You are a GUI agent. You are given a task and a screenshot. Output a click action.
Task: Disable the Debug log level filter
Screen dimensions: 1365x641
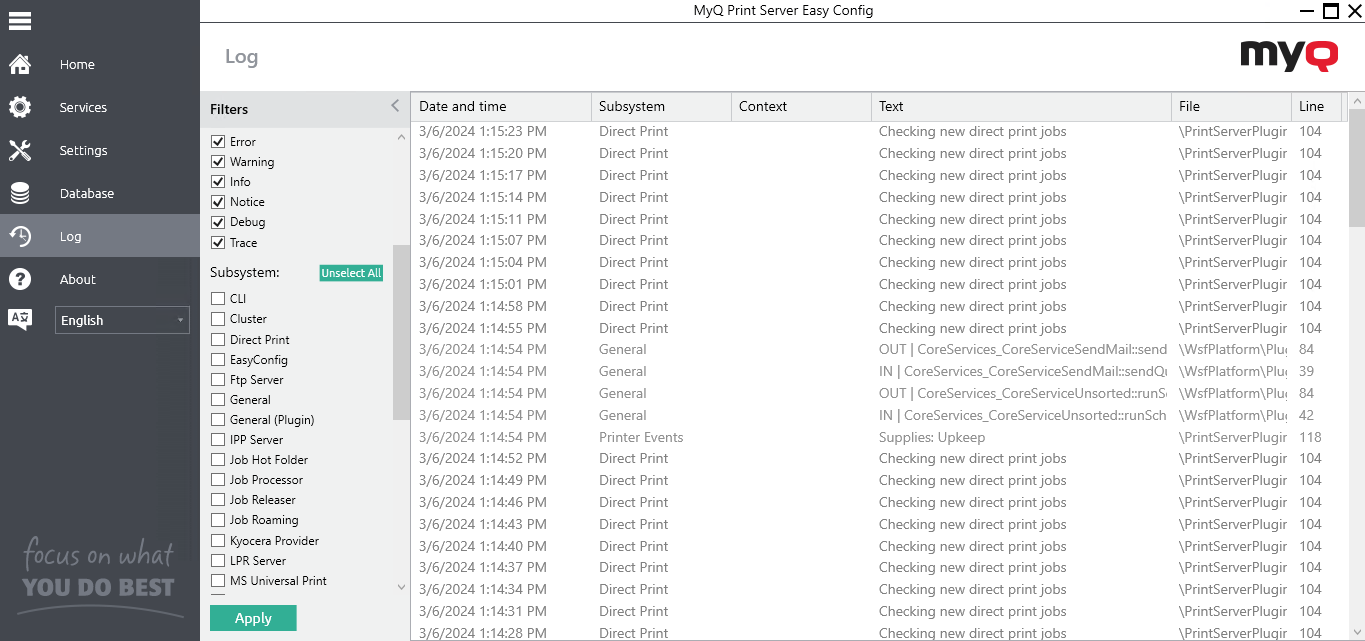[218, 222]
